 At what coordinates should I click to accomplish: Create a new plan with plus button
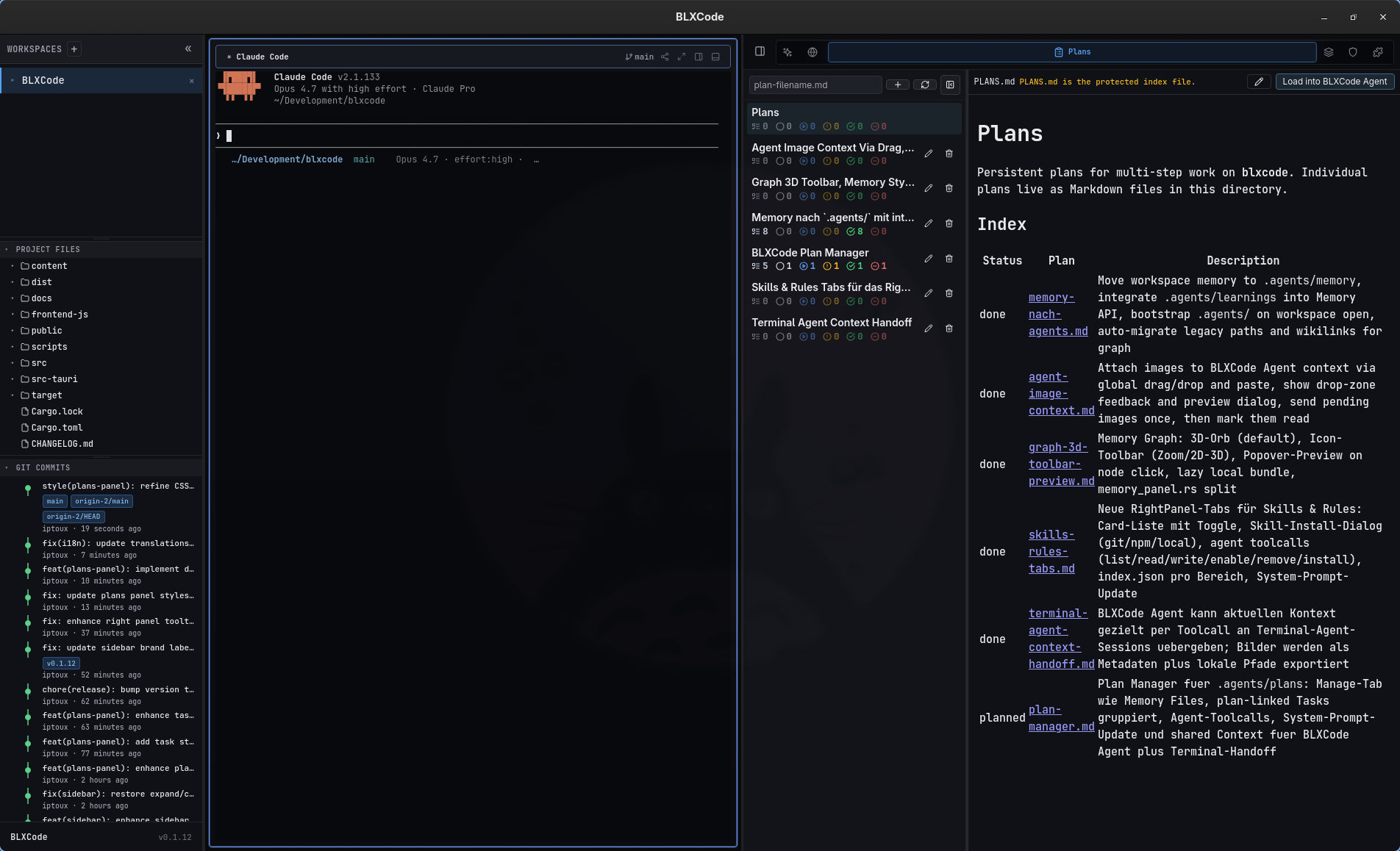(x=898, y=85)
